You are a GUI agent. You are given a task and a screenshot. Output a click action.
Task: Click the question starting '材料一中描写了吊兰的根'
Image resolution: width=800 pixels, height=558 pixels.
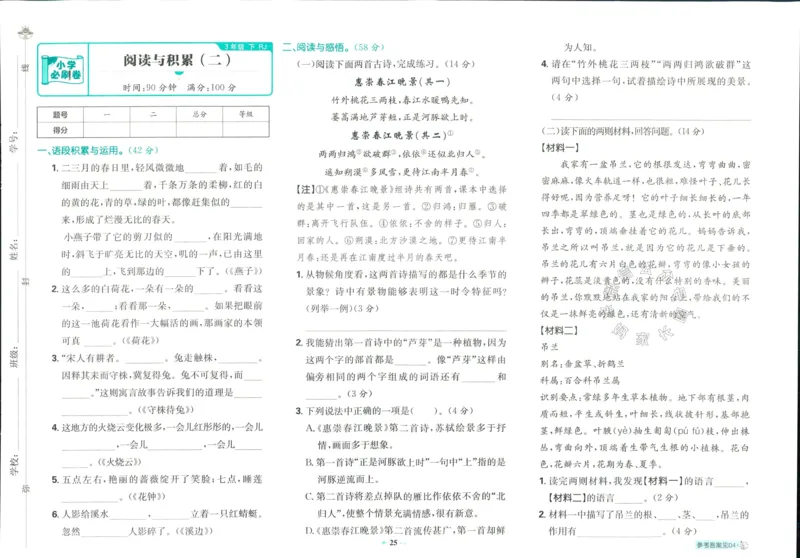pos(644,523)
